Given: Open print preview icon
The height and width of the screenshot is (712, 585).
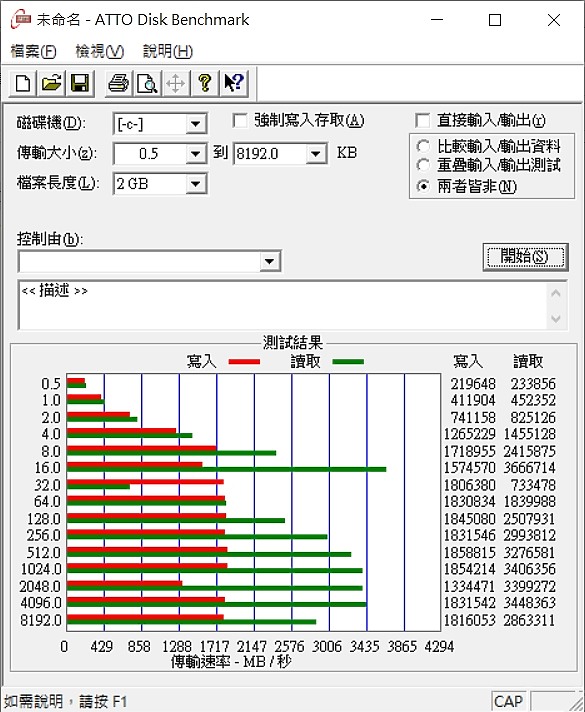Looking at the screenshot, I should (x=147, y=84).
